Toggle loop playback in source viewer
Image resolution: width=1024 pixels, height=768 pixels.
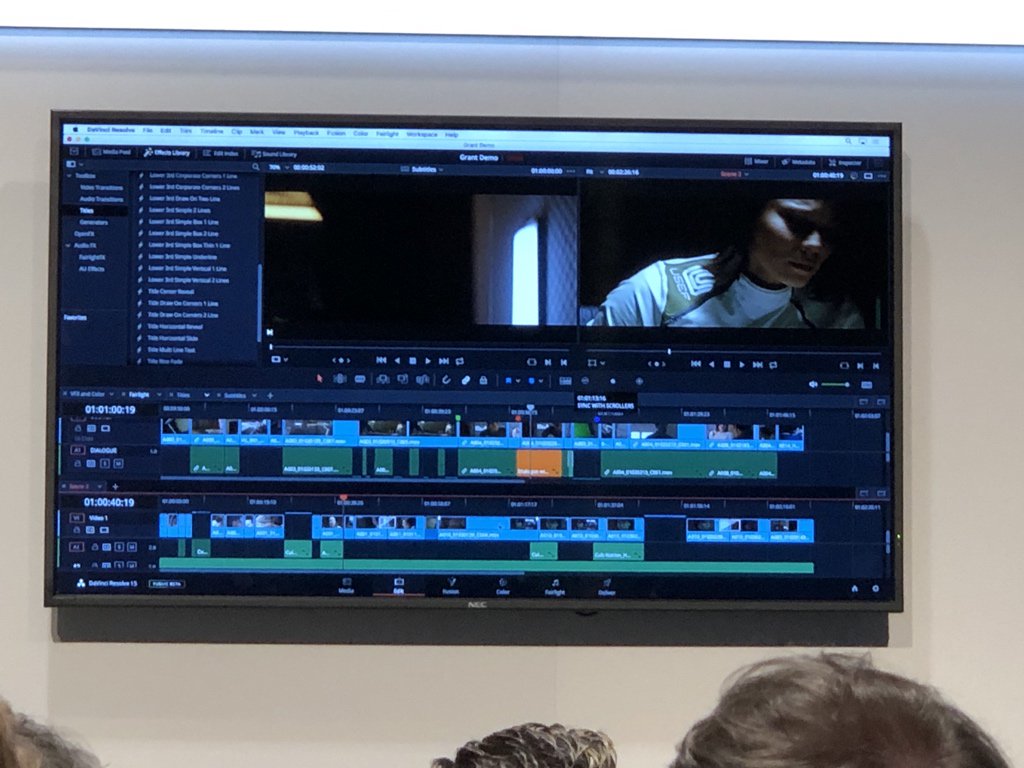tap(460, 360)
